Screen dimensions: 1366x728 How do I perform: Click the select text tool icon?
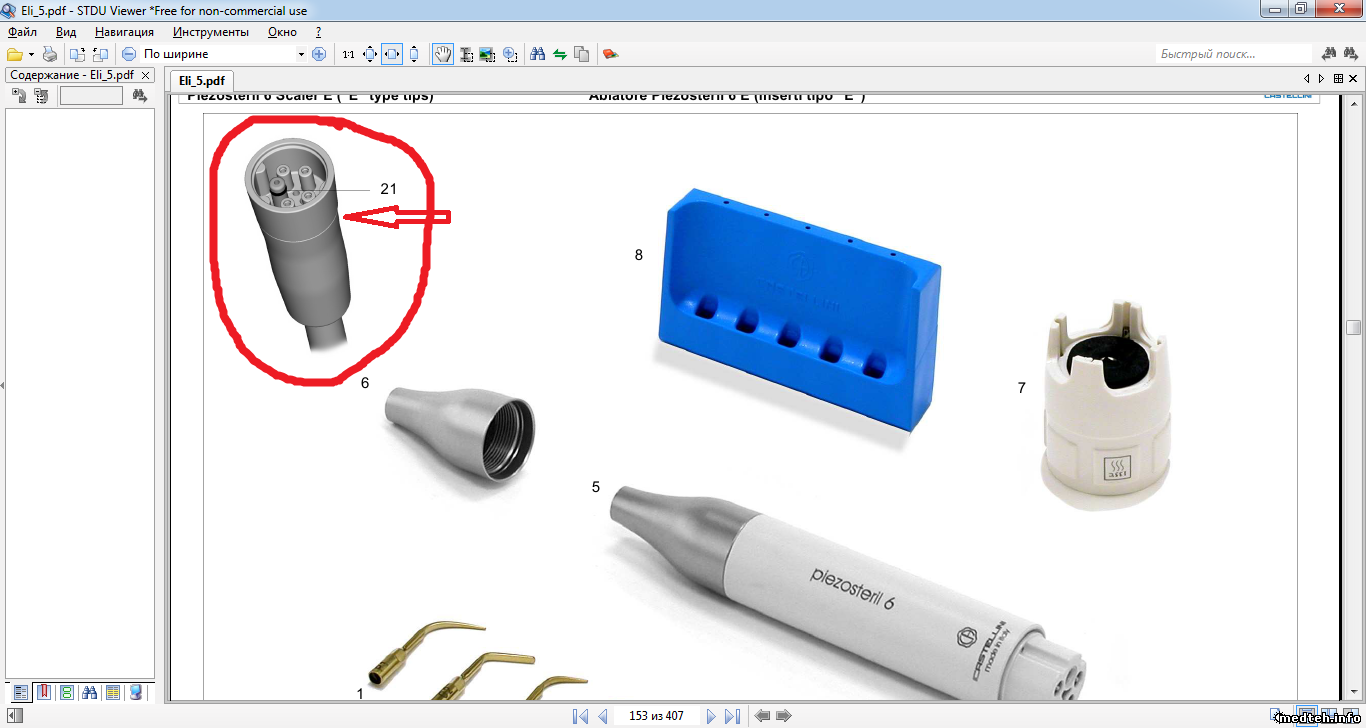click(466, 54)
